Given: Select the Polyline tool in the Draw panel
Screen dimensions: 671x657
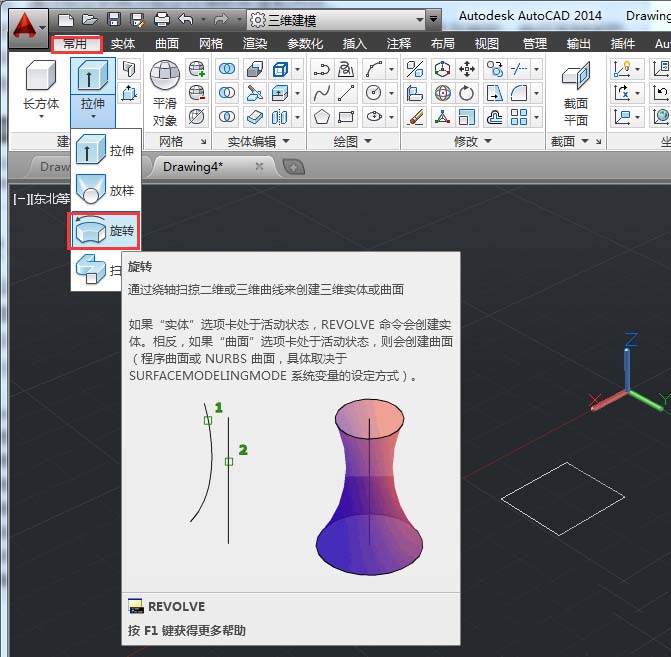Looking at the screenshot, I should (322, 69).
